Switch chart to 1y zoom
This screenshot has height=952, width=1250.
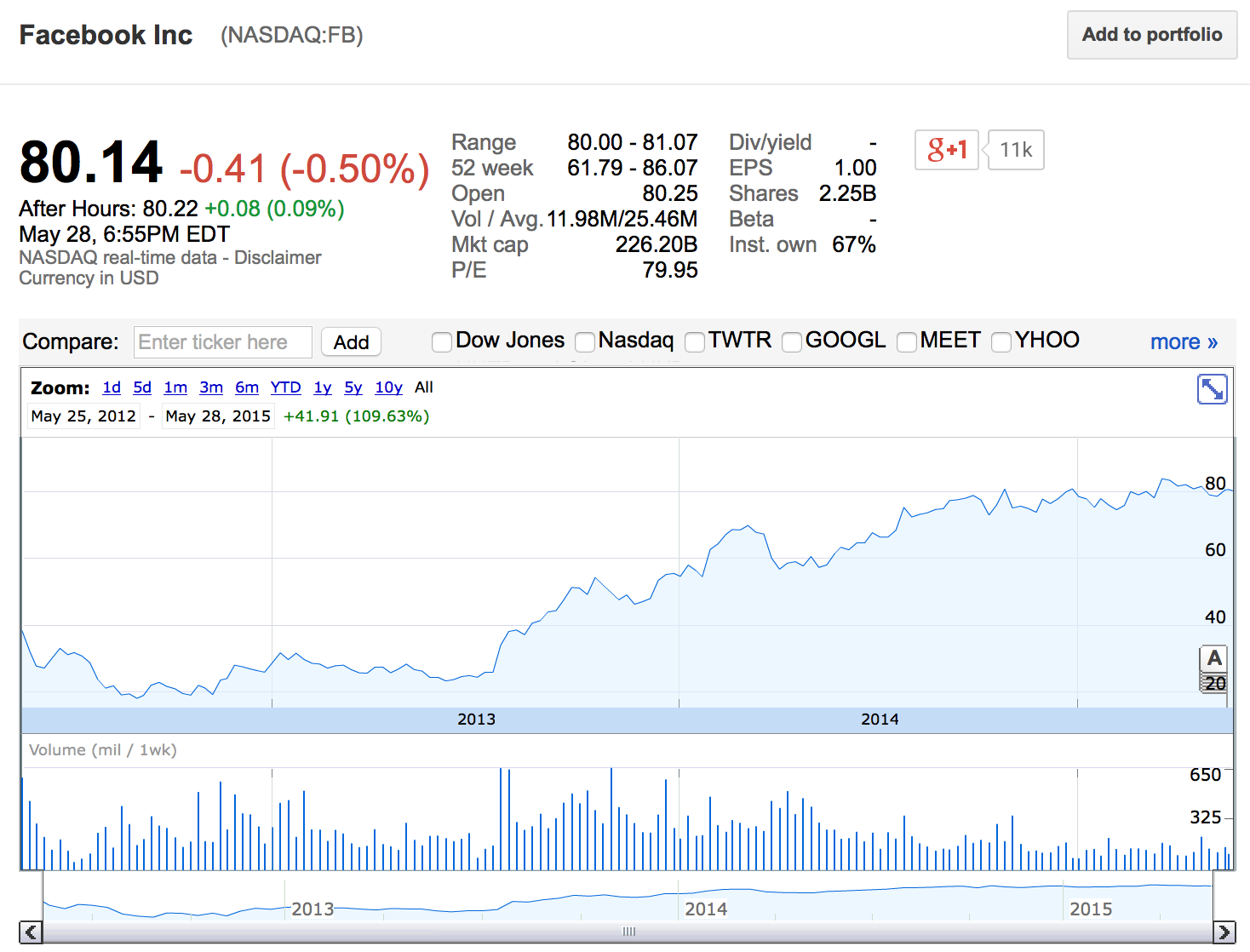tap(323, 387)
